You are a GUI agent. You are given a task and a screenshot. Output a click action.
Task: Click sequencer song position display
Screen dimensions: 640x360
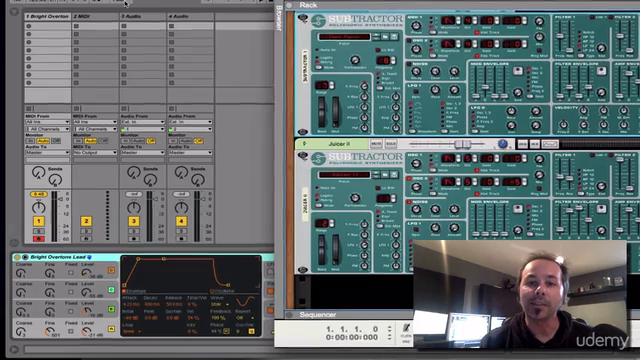(x=353, y=329)
